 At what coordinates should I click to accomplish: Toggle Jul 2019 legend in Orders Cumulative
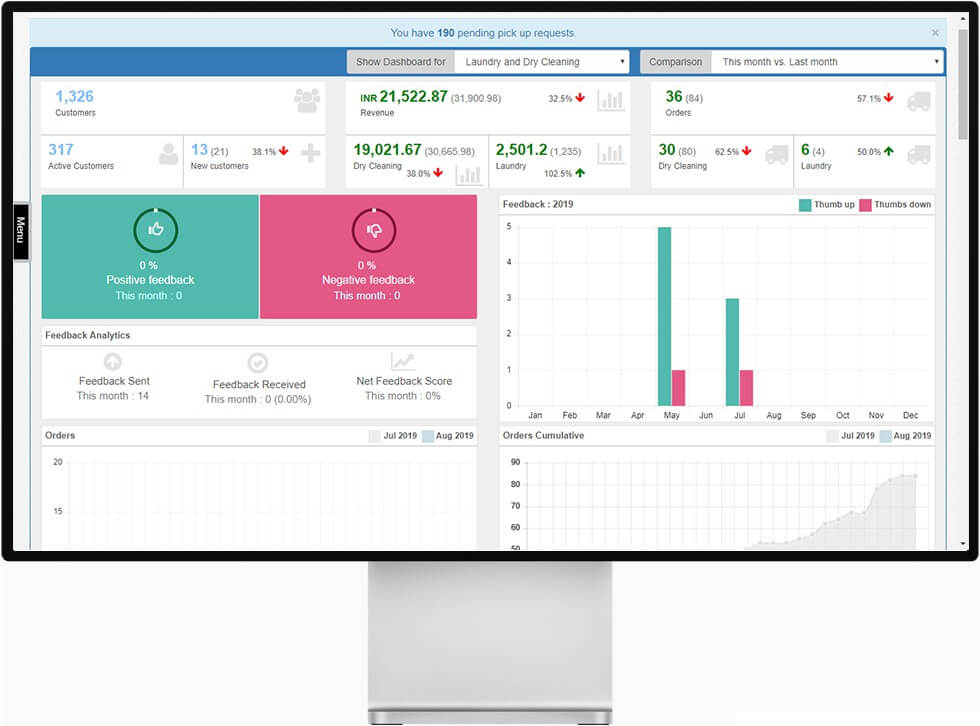pos(832,436)
